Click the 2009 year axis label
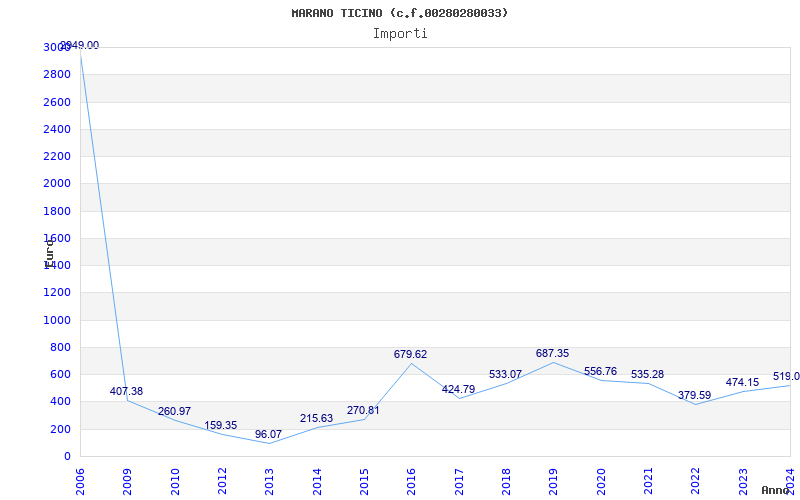Viewport: 800px width, 500px height. (x=128, y=482)
